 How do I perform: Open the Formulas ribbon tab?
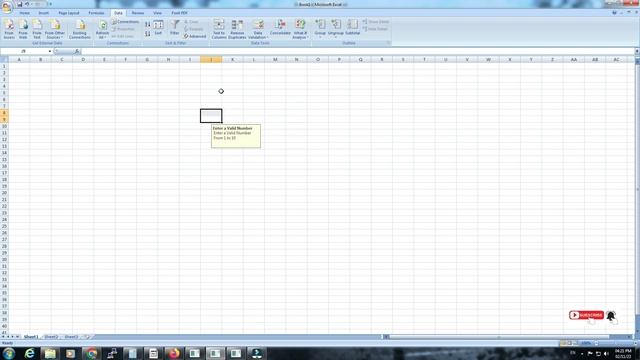point(97,13)
